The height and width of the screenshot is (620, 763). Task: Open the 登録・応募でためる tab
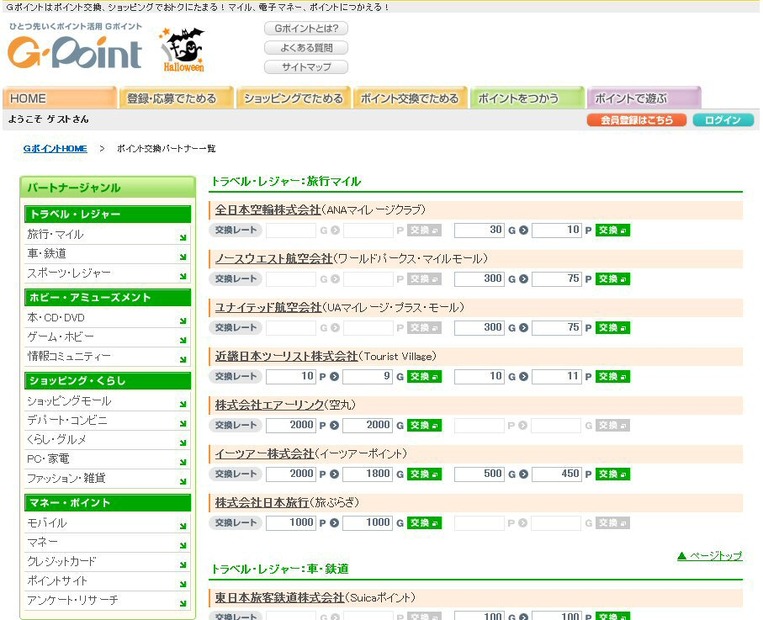pos(176,98)
